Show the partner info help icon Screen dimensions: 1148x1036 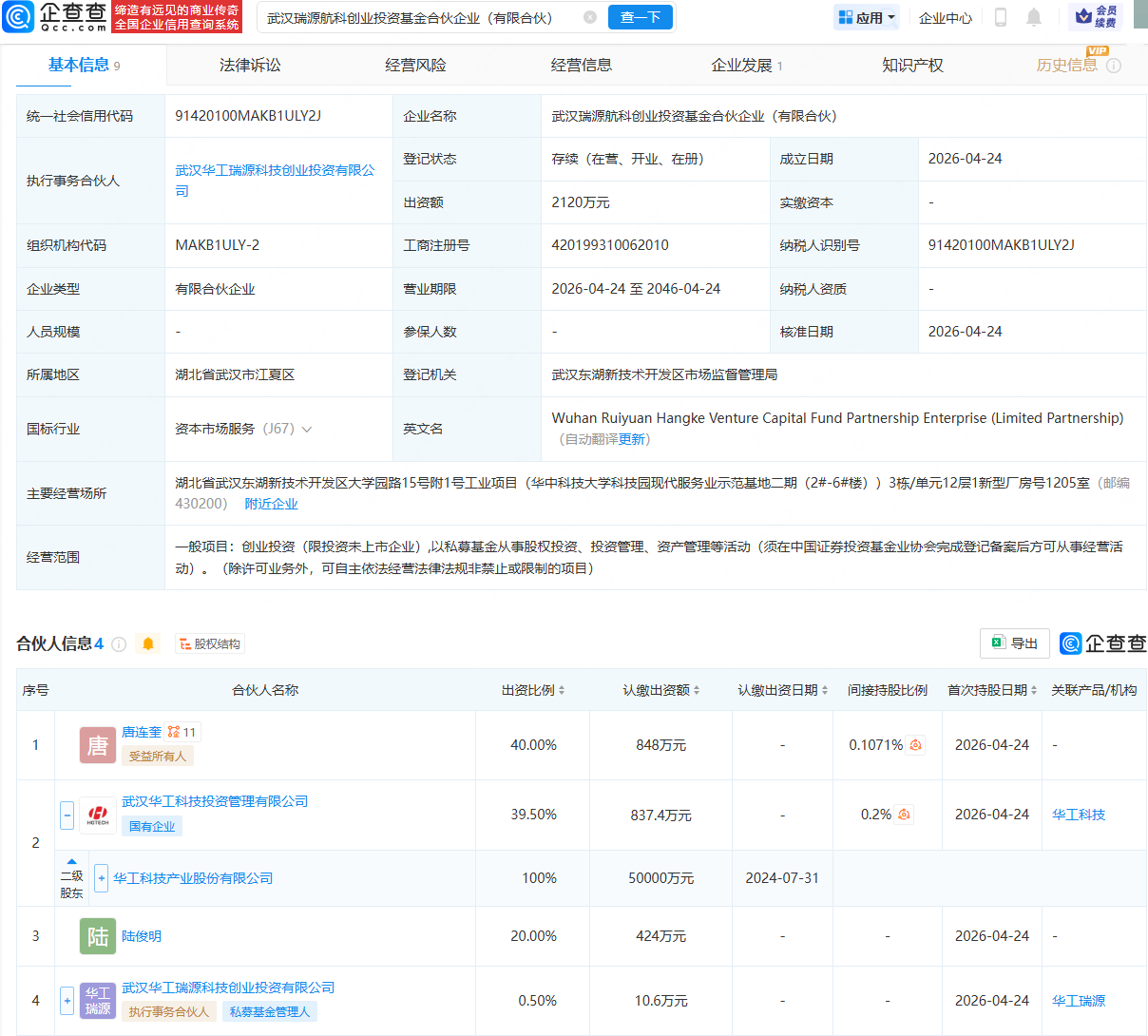(119, 644)
